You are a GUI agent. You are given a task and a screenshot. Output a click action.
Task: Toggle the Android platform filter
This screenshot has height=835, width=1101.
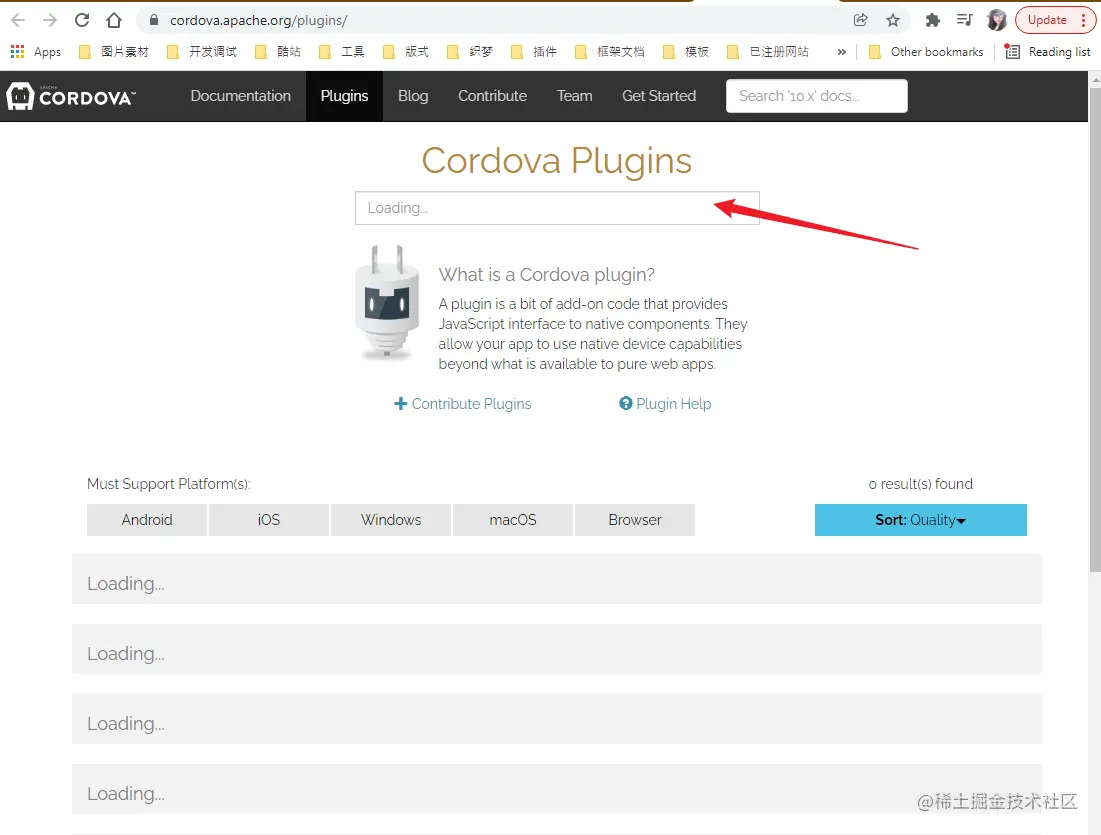click(x=147, y=520)
